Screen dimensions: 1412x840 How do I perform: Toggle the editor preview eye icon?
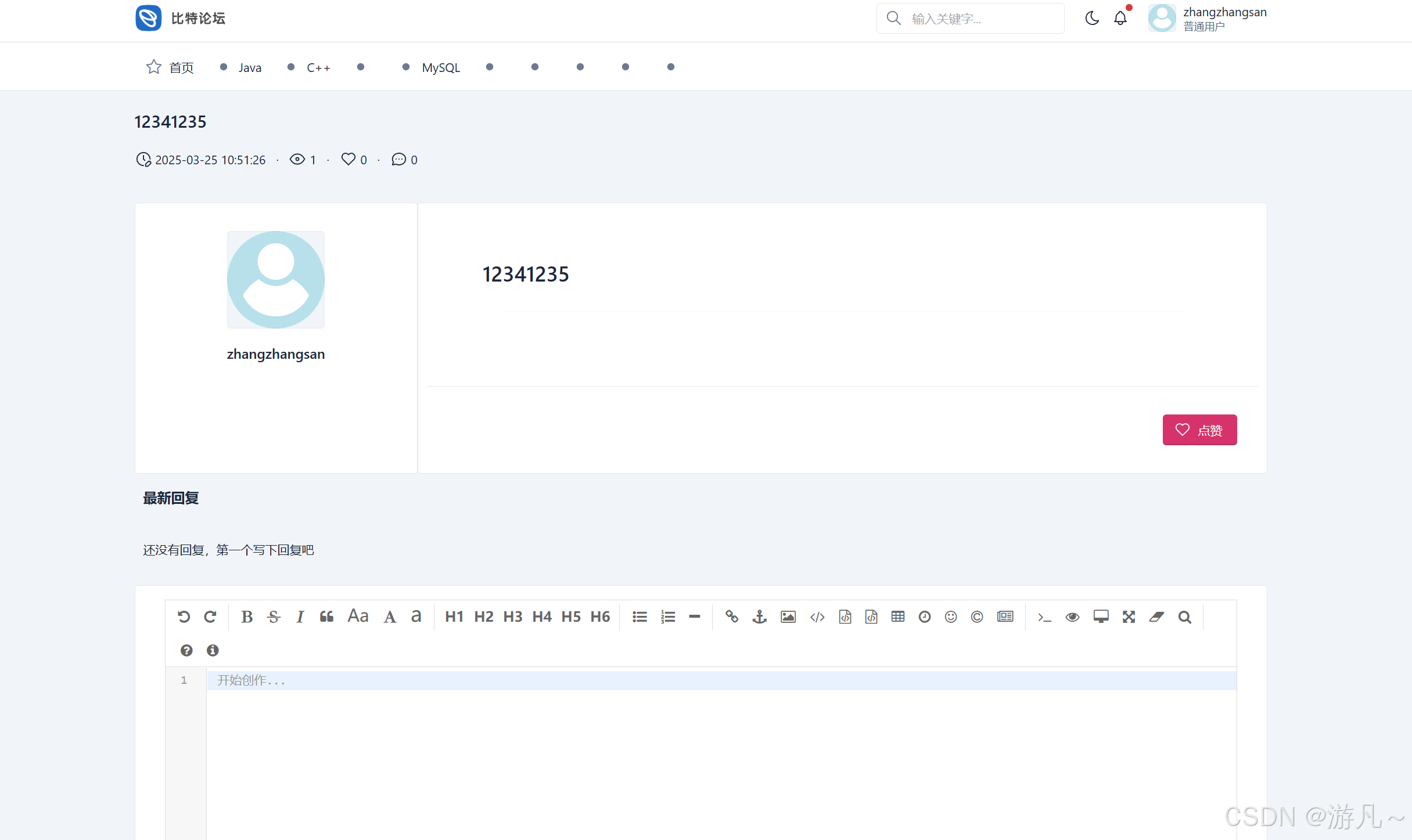[1072, 617]
